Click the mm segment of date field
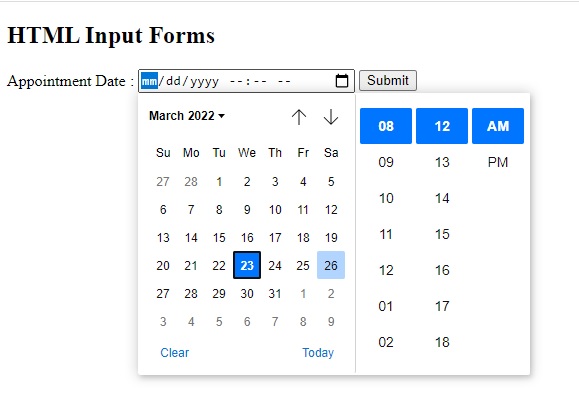This screenshot has height=408, width=579. (149, 80)
